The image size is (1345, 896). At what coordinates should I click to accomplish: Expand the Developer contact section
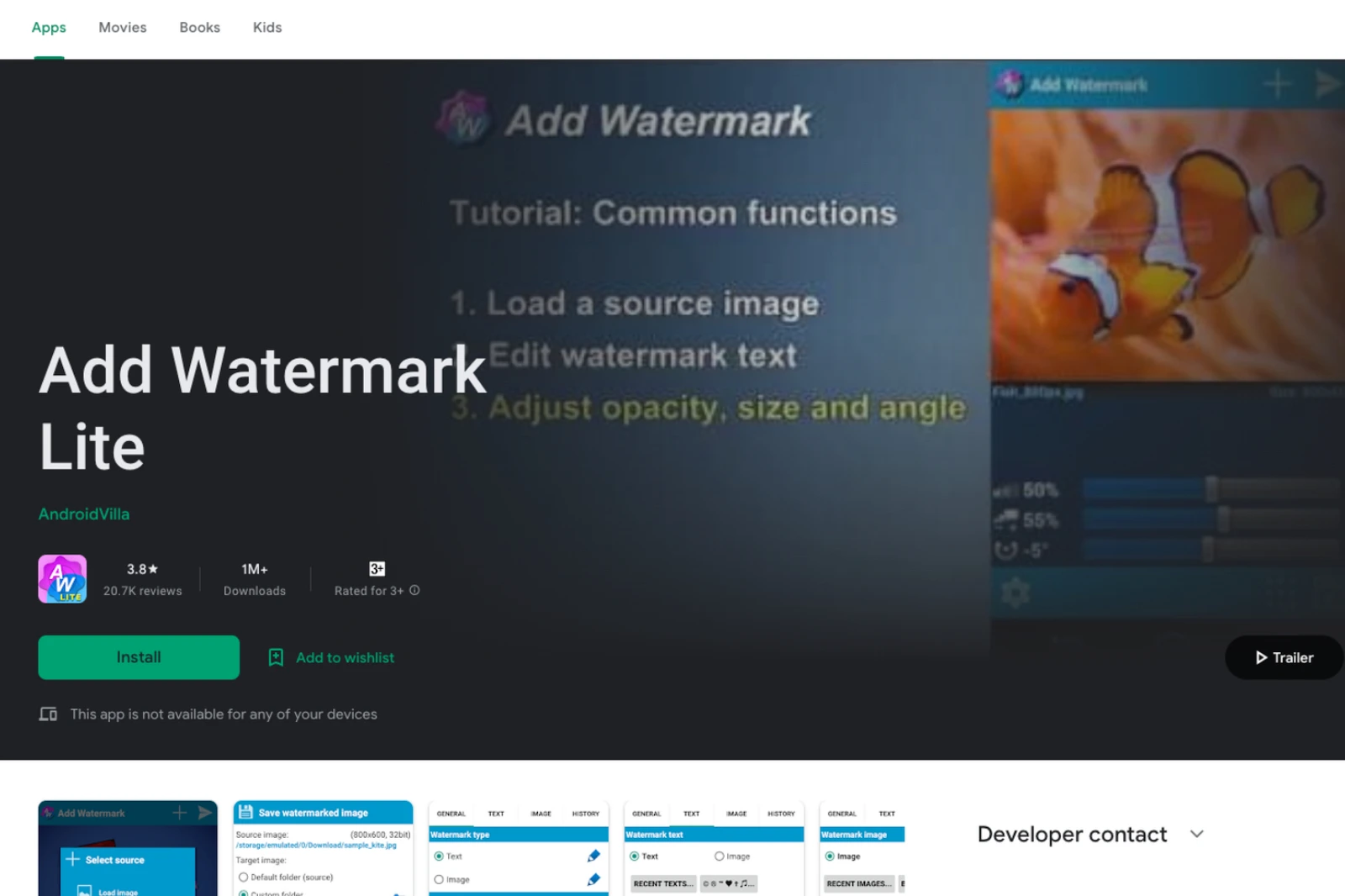pyautogui.click(x=1197, y=834)
